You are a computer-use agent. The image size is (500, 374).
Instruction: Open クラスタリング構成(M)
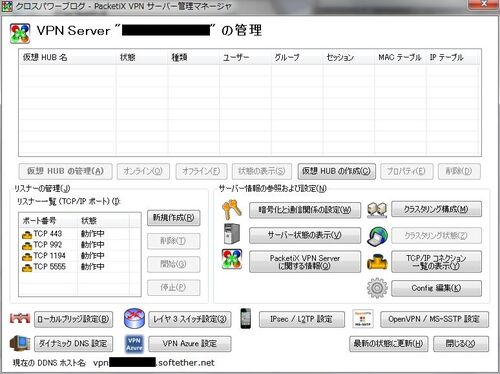(x=436, y=209)
